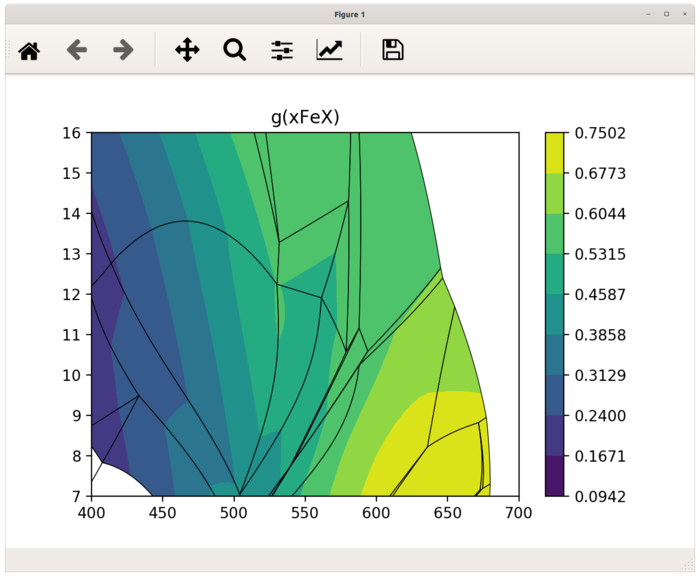Minimize the Figure 1 window
Image resolution: width=700 pixels, height=577 pixels.
pyautogui.click(x=648, y=14)
